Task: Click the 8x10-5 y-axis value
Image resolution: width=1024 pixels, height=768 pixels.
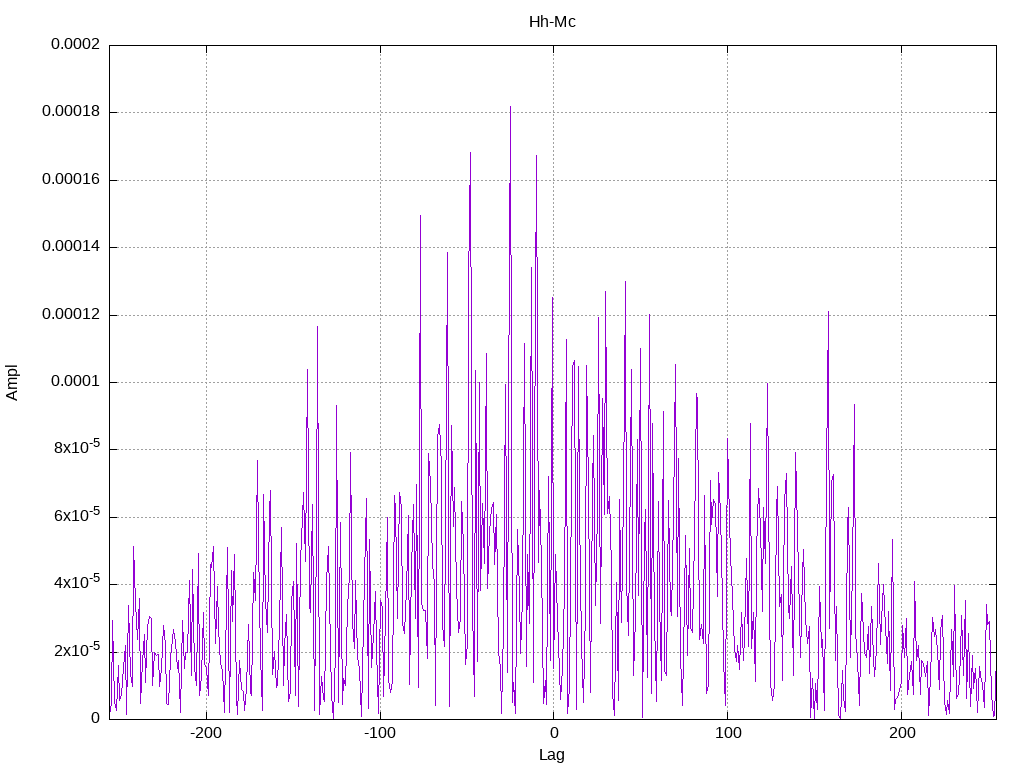Action: pos(77,447)
